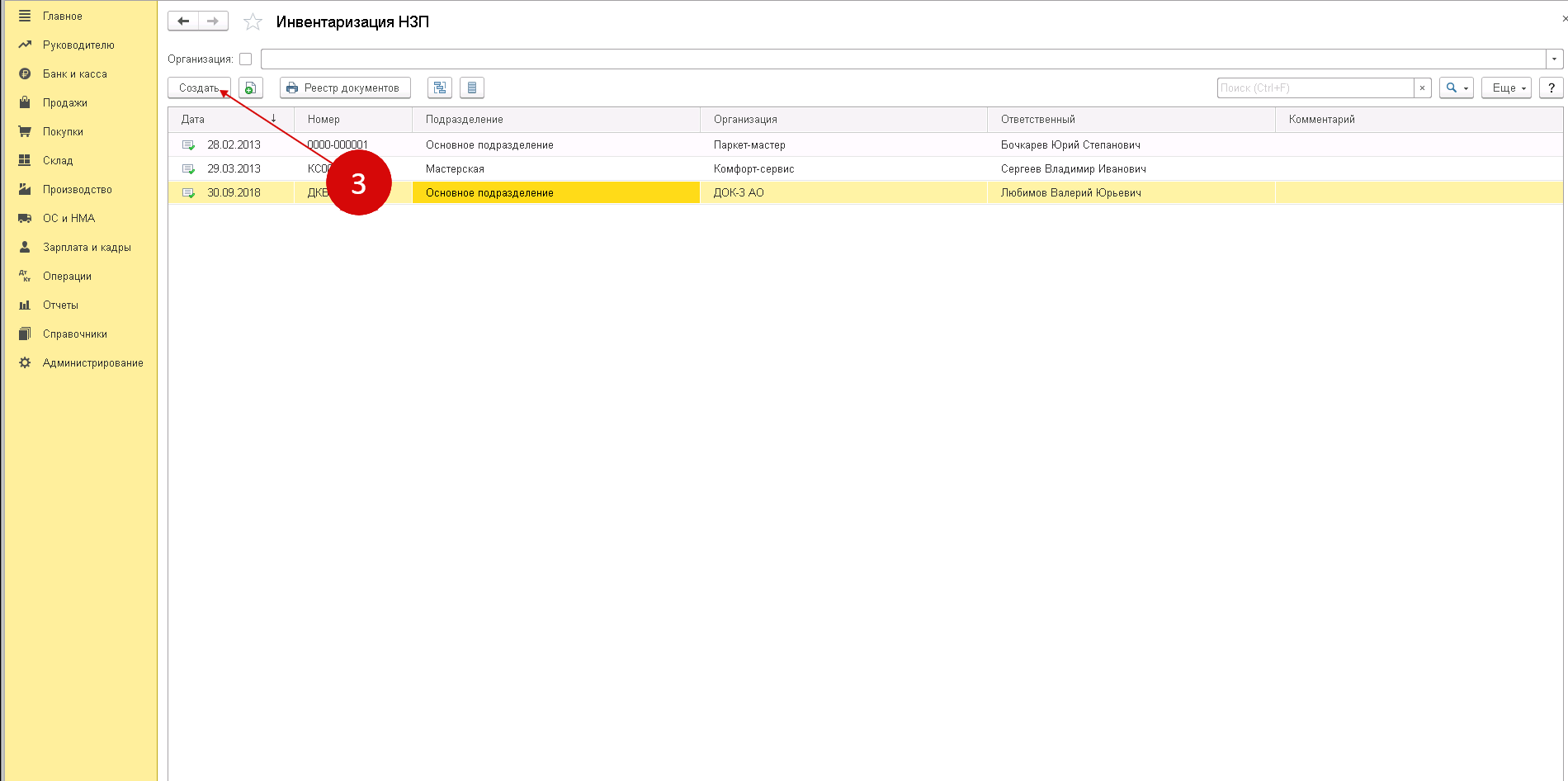The width and height of the screenshot is (1568, 781).
Task: Expand the Организация dropdown arrow
Action: click(1554, 59)
